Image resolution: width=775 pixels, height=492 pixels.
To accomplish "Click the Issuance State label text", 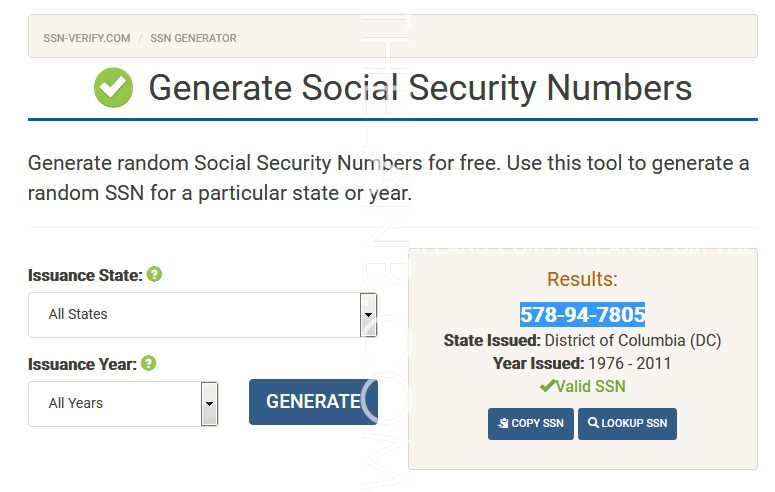I will pos(85,274).
